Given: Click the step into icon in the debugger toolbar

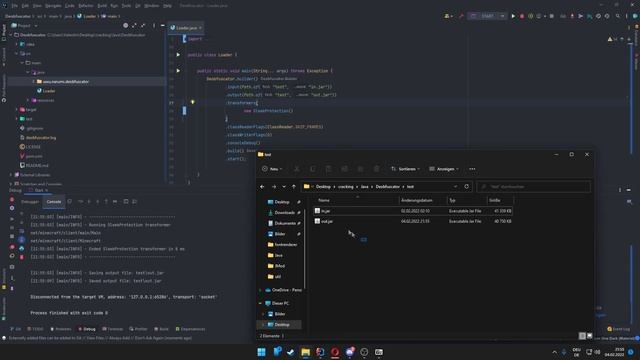Looking at the screenshot, I should (89, 201).
